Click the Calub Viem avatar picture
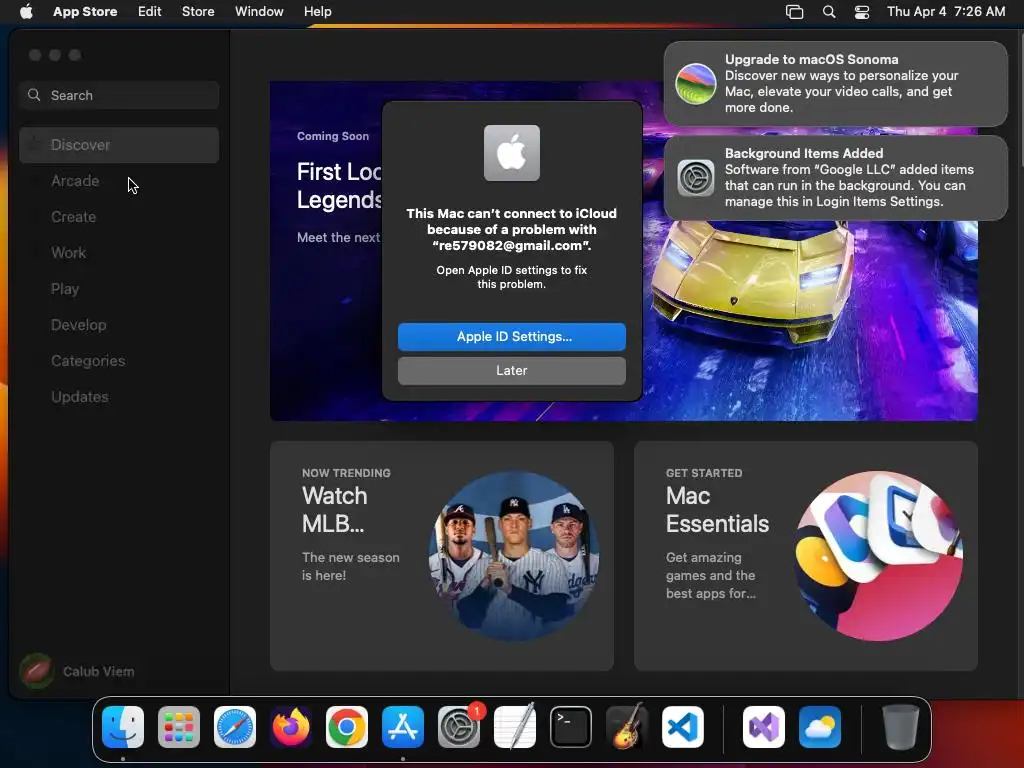1024x768 pixels. [x=37, y=671]
